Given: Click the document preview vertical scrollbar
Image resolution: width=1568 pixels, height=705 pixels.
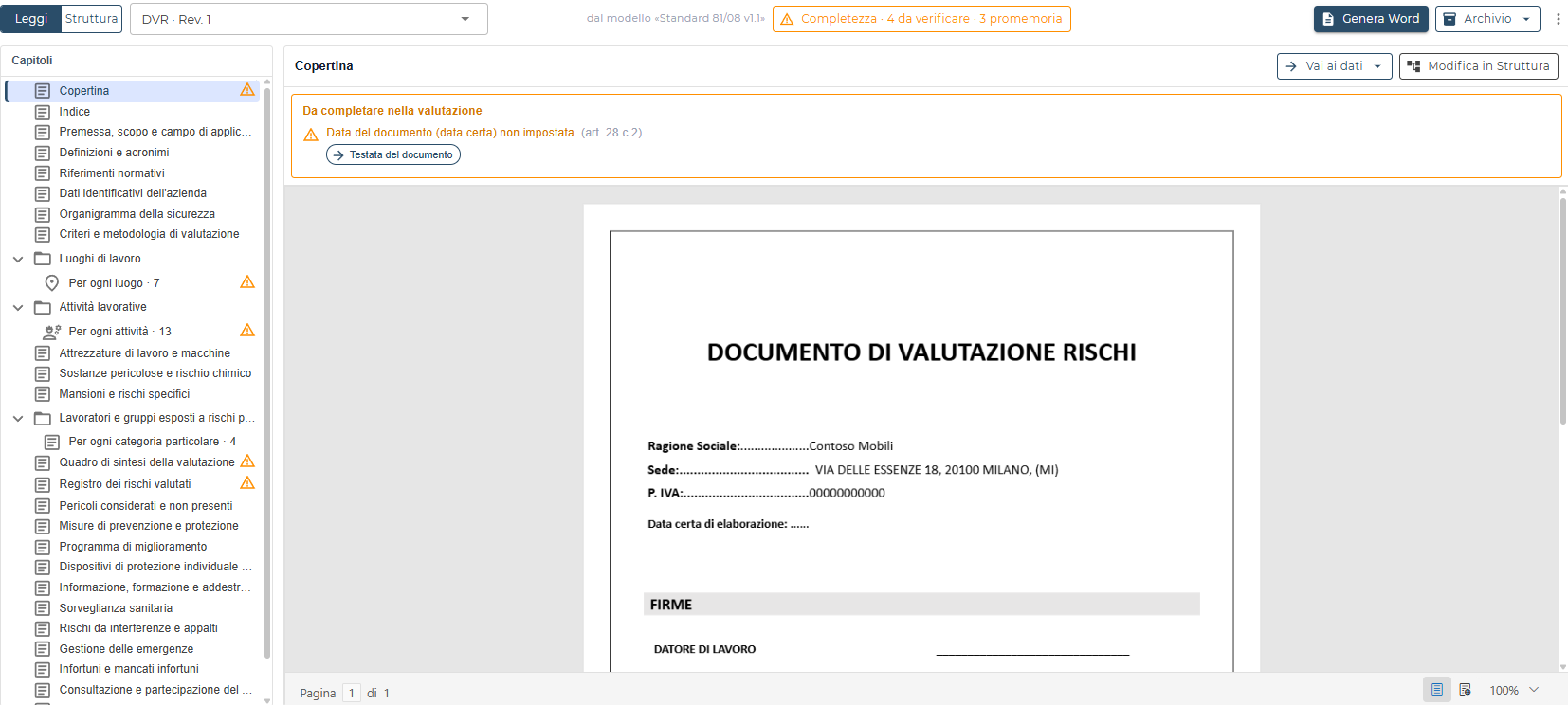Looking at the screenshot, I should 1563,311.
